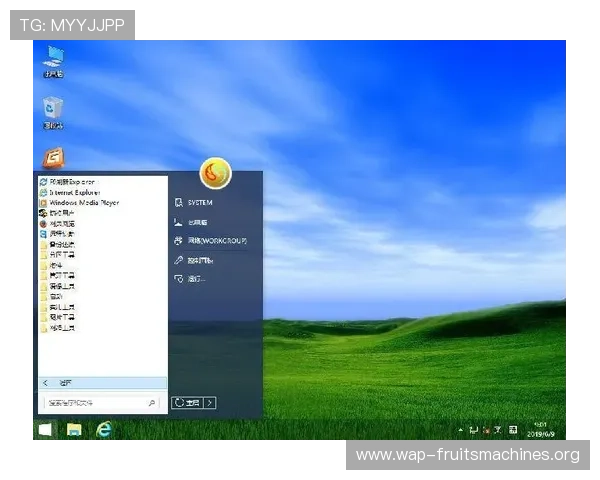Show hidden system tray icons

462,430
